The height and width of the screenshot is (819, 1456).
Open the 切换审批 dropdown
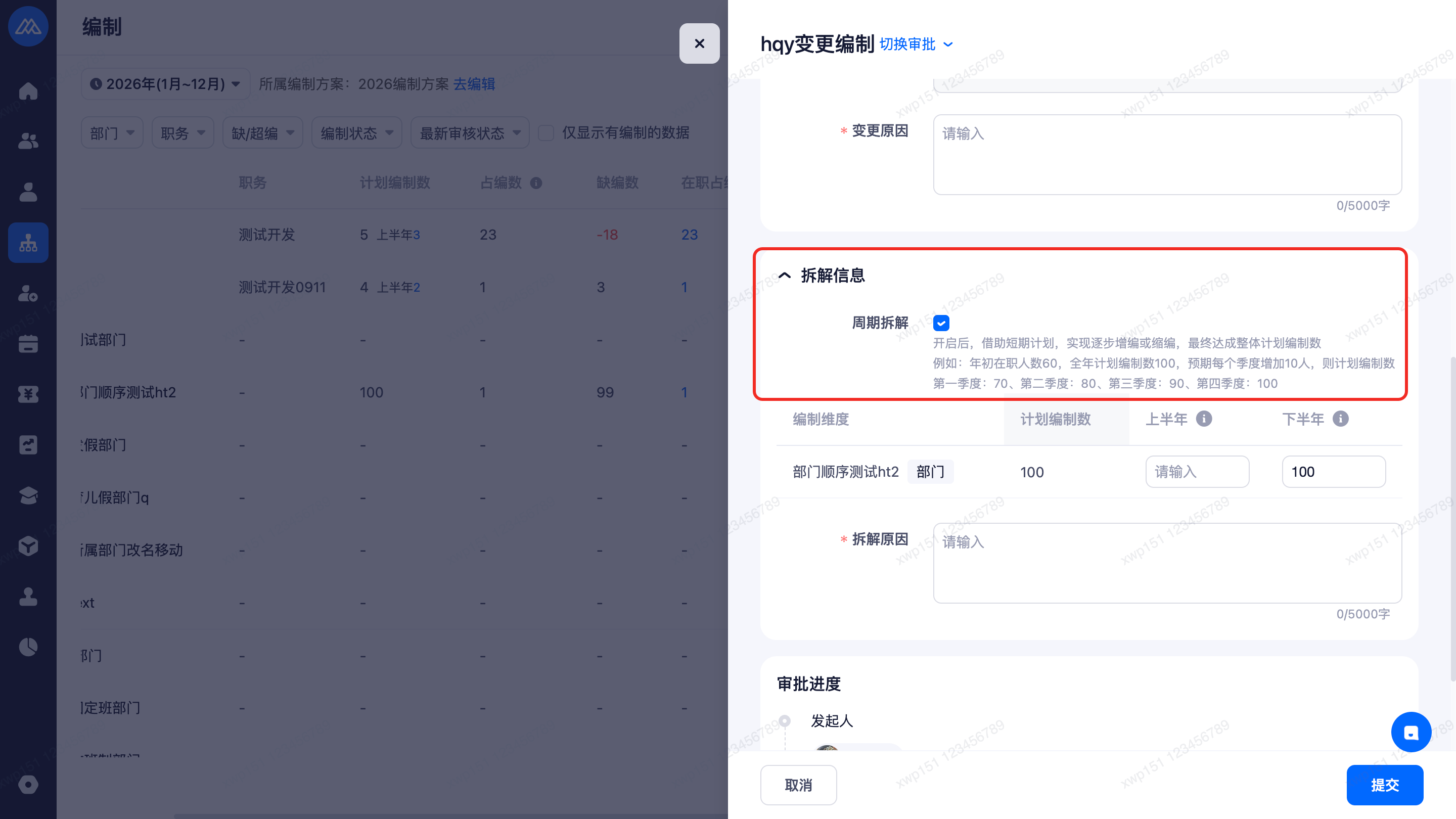pyautogui.click(x=916, y=44)
